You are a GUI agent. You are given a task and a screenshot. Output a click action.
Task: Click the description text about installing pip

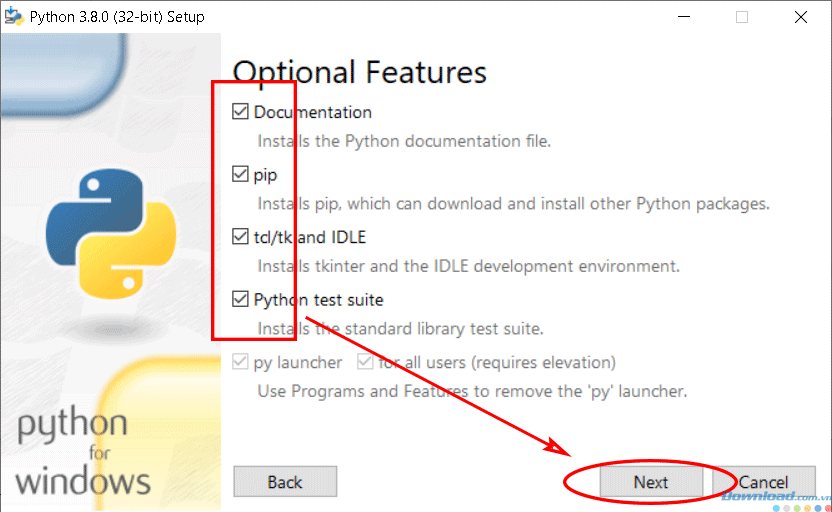coord(513,204)
